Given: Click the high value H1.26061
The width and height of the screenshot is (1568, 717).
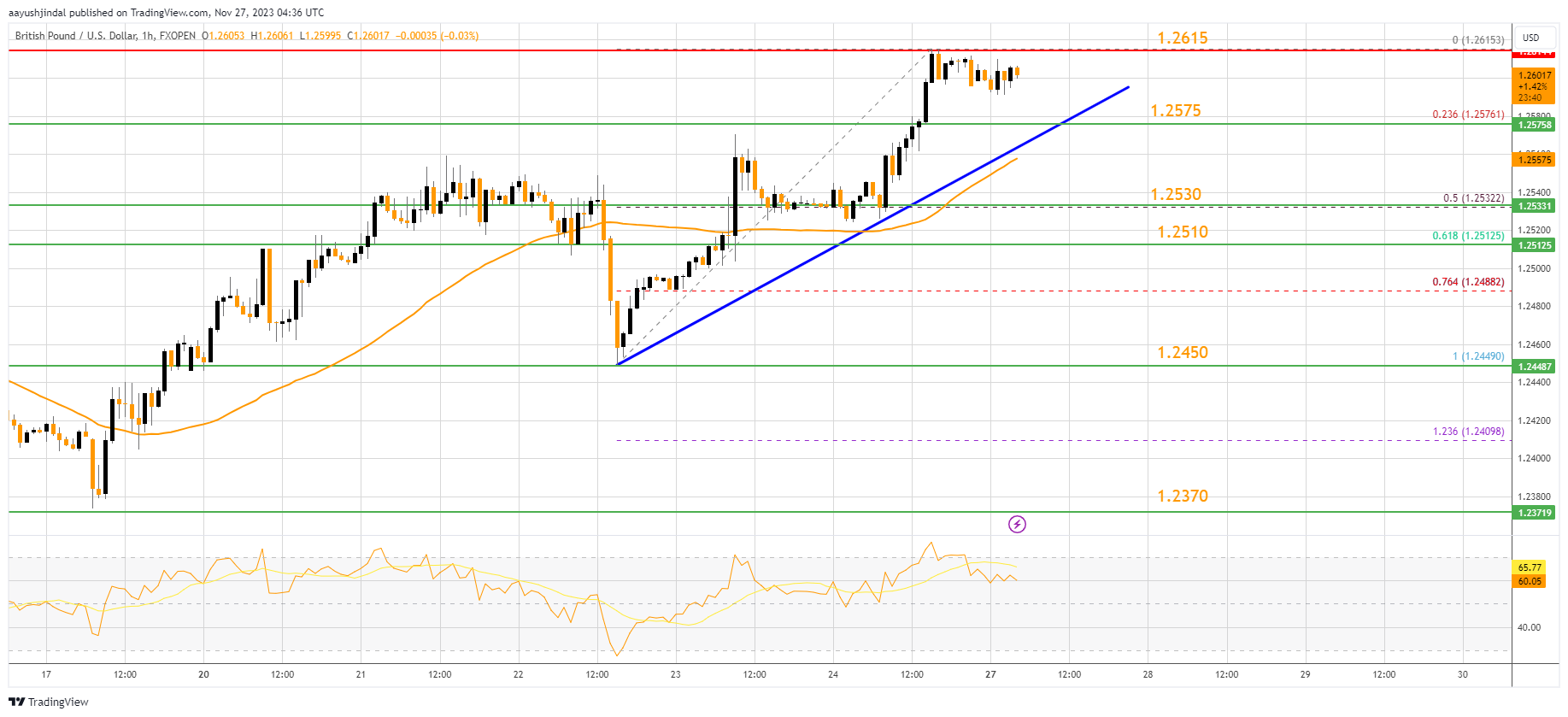Looking at the screenshot, I should point(272,36).
